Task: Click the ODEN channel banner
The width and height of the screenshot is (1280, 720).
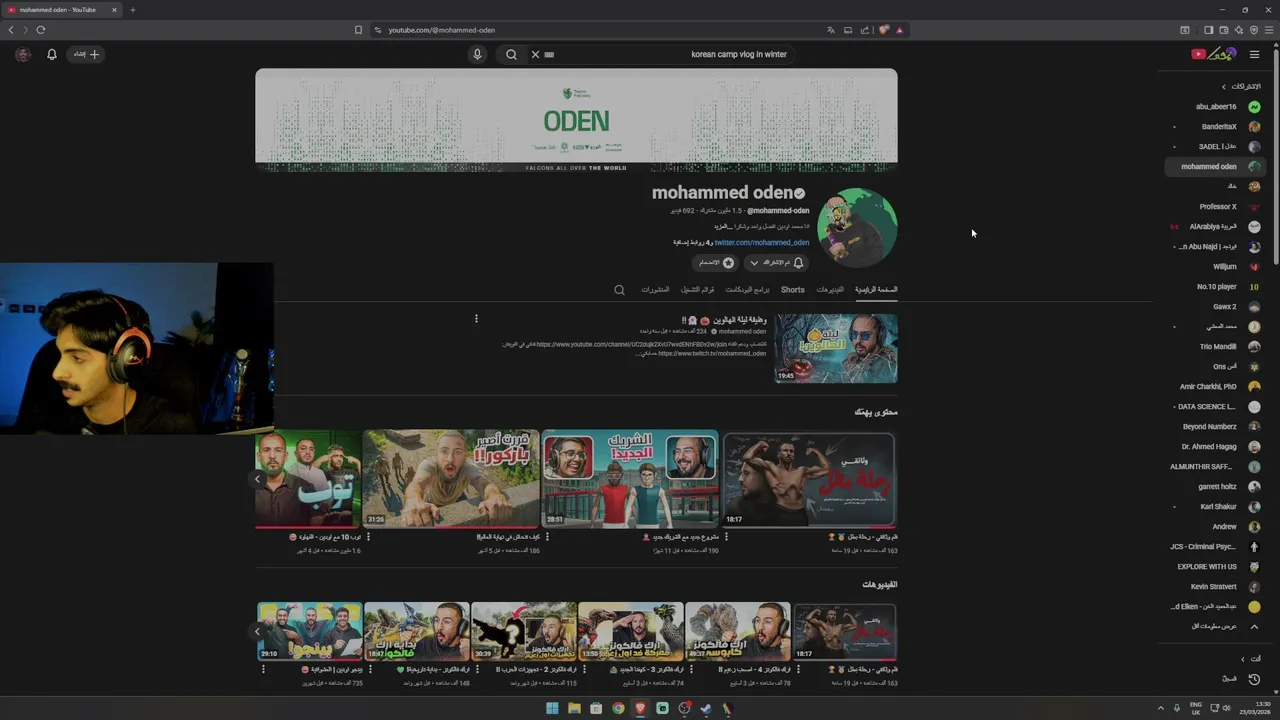Action: coord(576,120)
